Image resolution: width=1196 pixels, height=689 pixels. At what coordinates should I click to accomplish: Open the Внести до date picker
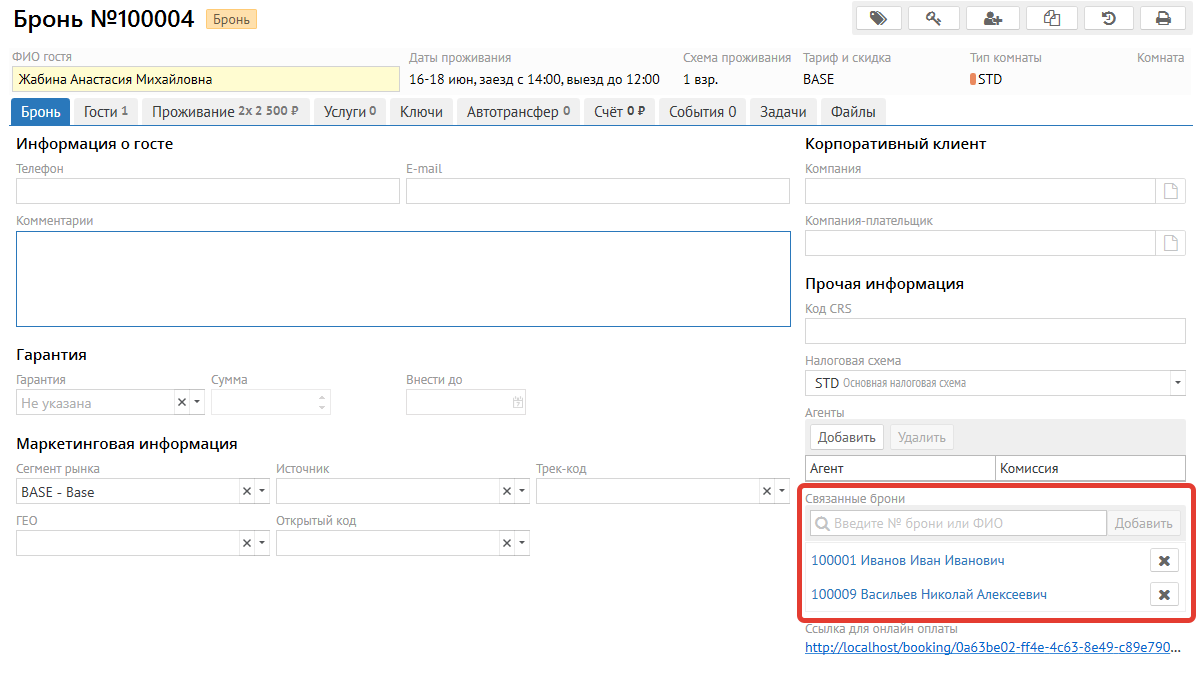(x=517, y=402)
